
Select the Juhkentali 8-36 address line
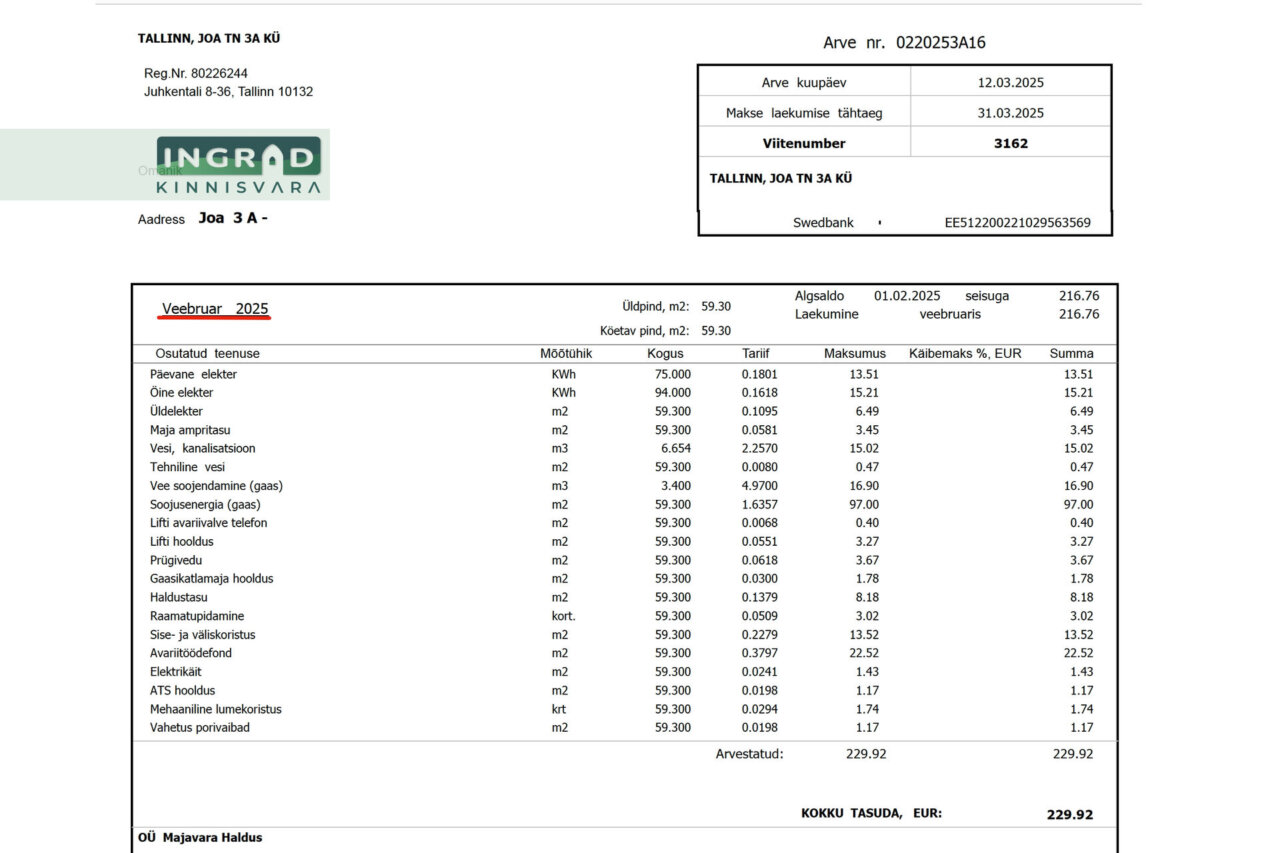[228, 91]
